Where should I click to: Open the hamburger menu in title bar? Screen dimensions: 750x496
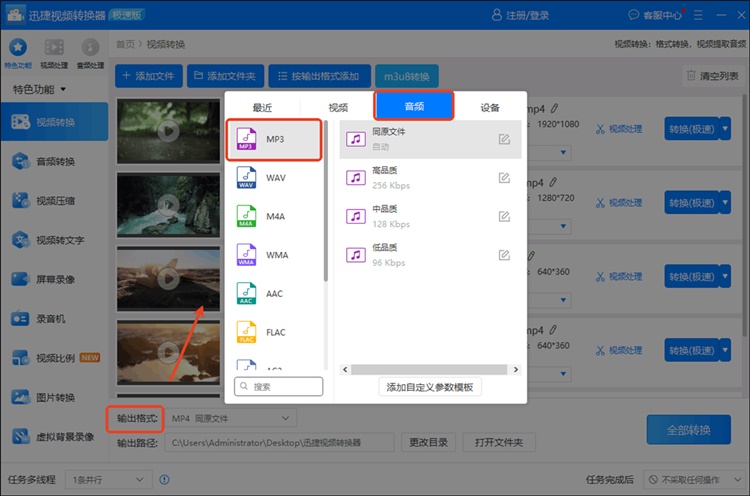pyautogui.click(x=698, y=15)
